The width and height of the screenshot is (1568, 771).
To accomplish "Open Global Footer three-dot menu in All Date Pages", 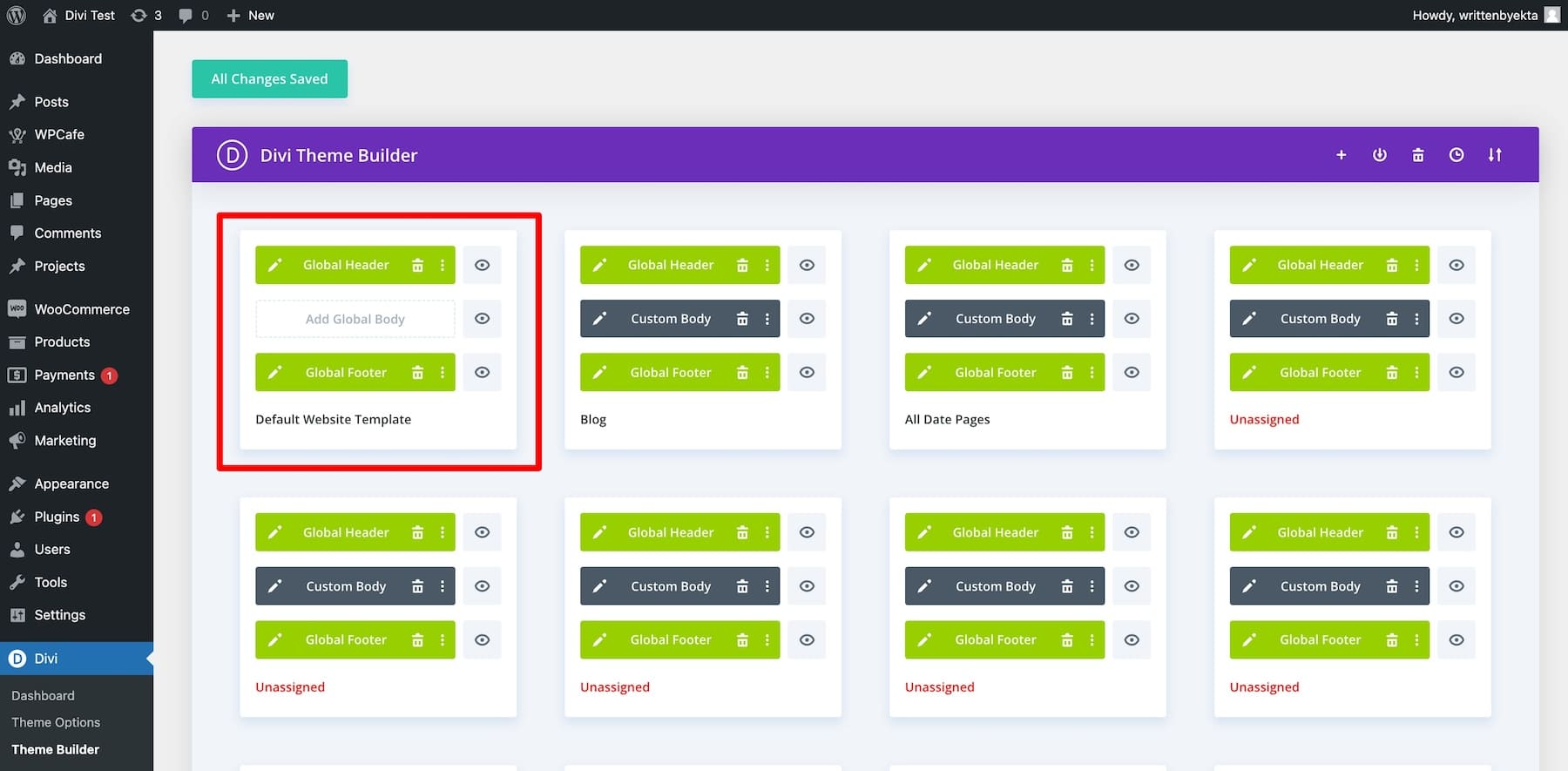I will click(1092, 372).
